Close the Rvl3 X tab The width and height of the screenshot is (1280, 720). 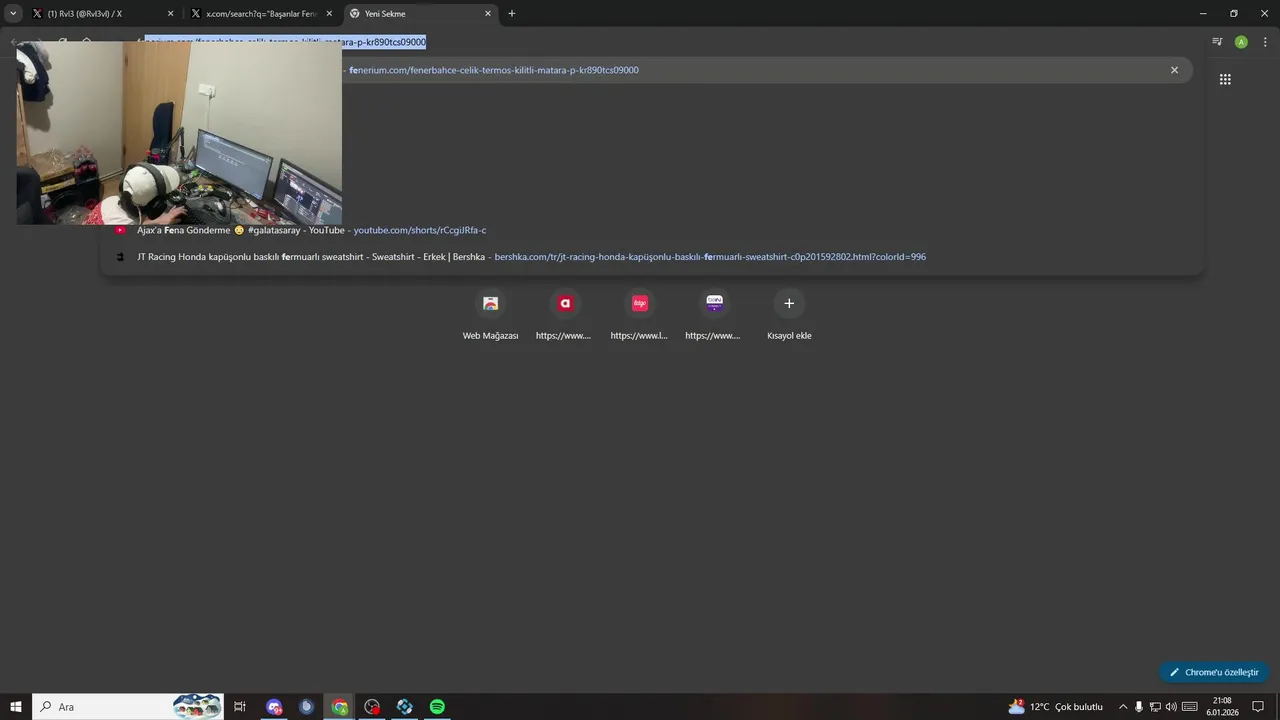point(170,14)
